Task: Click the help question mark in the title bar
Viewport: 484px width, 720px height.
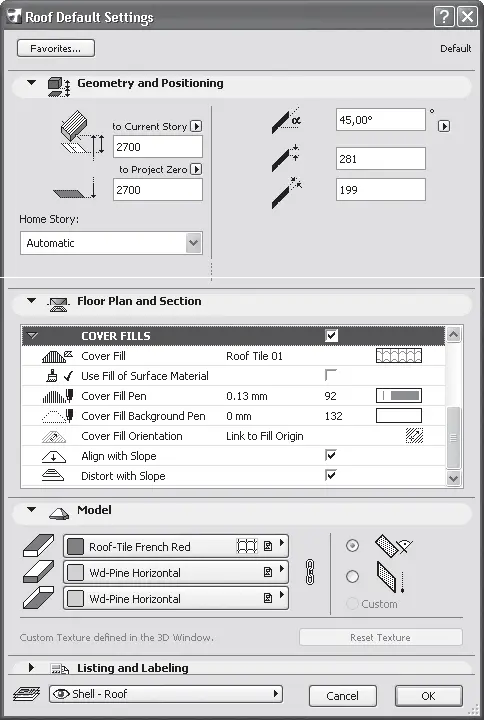Action: point(444,17)
